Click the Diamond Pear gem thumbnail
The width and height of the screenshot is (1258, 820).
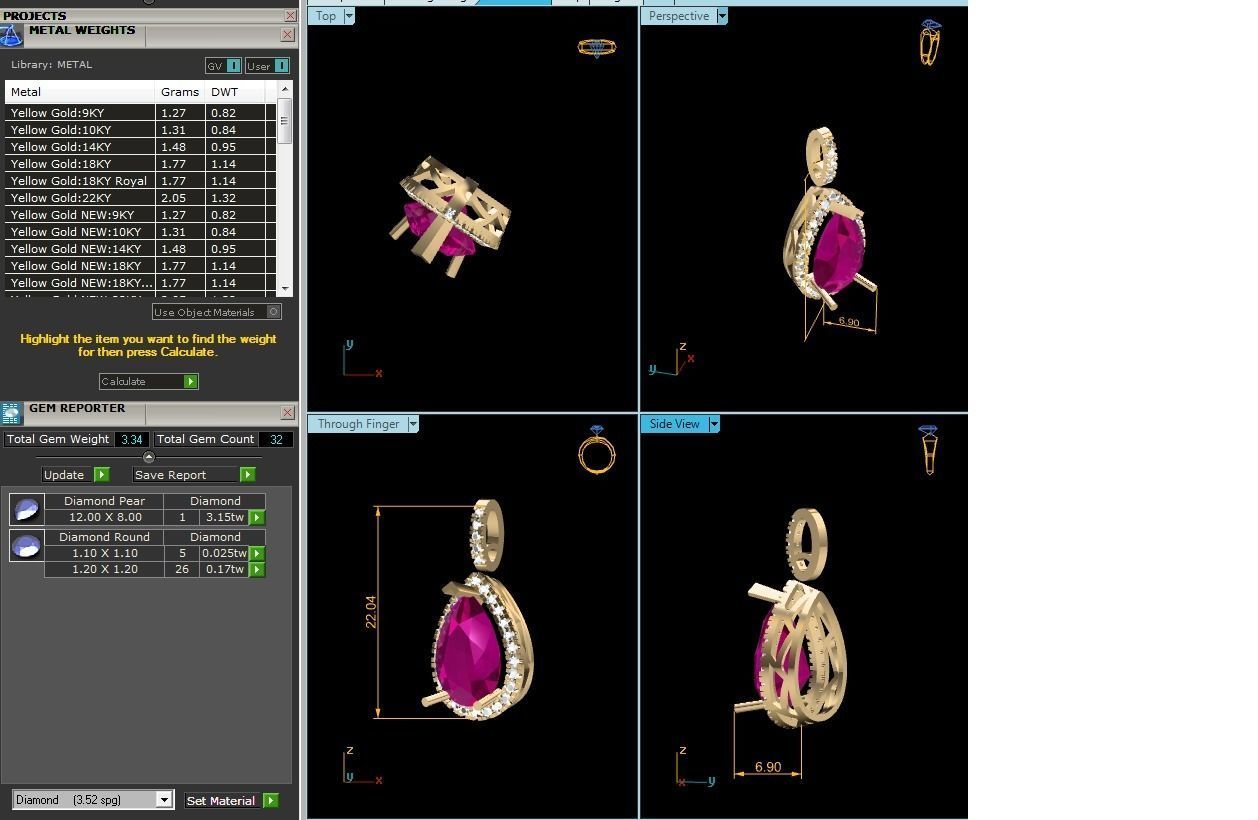[x=26, y=509]
